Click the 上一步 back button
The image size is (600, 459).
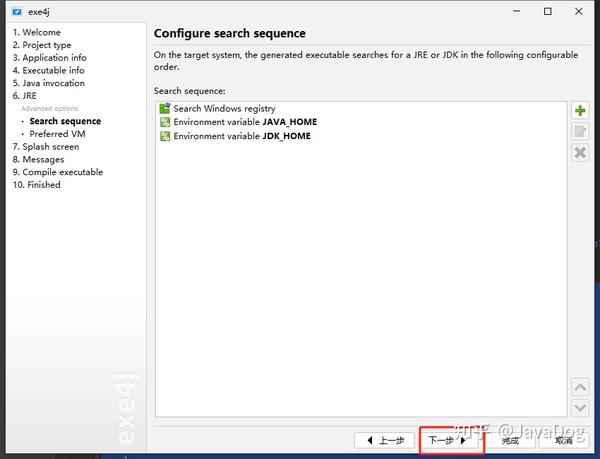coord(385,440)
